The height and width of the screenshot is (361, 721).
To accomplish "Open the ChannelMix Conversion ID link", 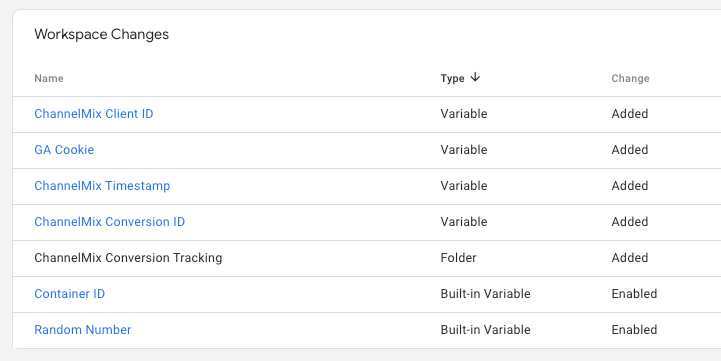I will coord(109,222).
